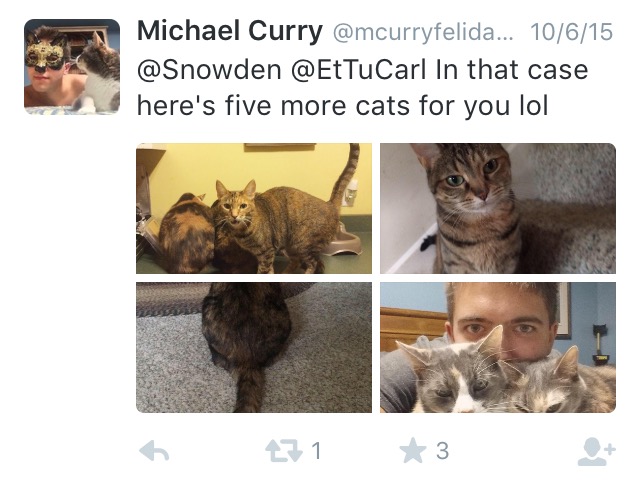
Task: Open the Michael Curry display name
Action: [x=230, y=31]
